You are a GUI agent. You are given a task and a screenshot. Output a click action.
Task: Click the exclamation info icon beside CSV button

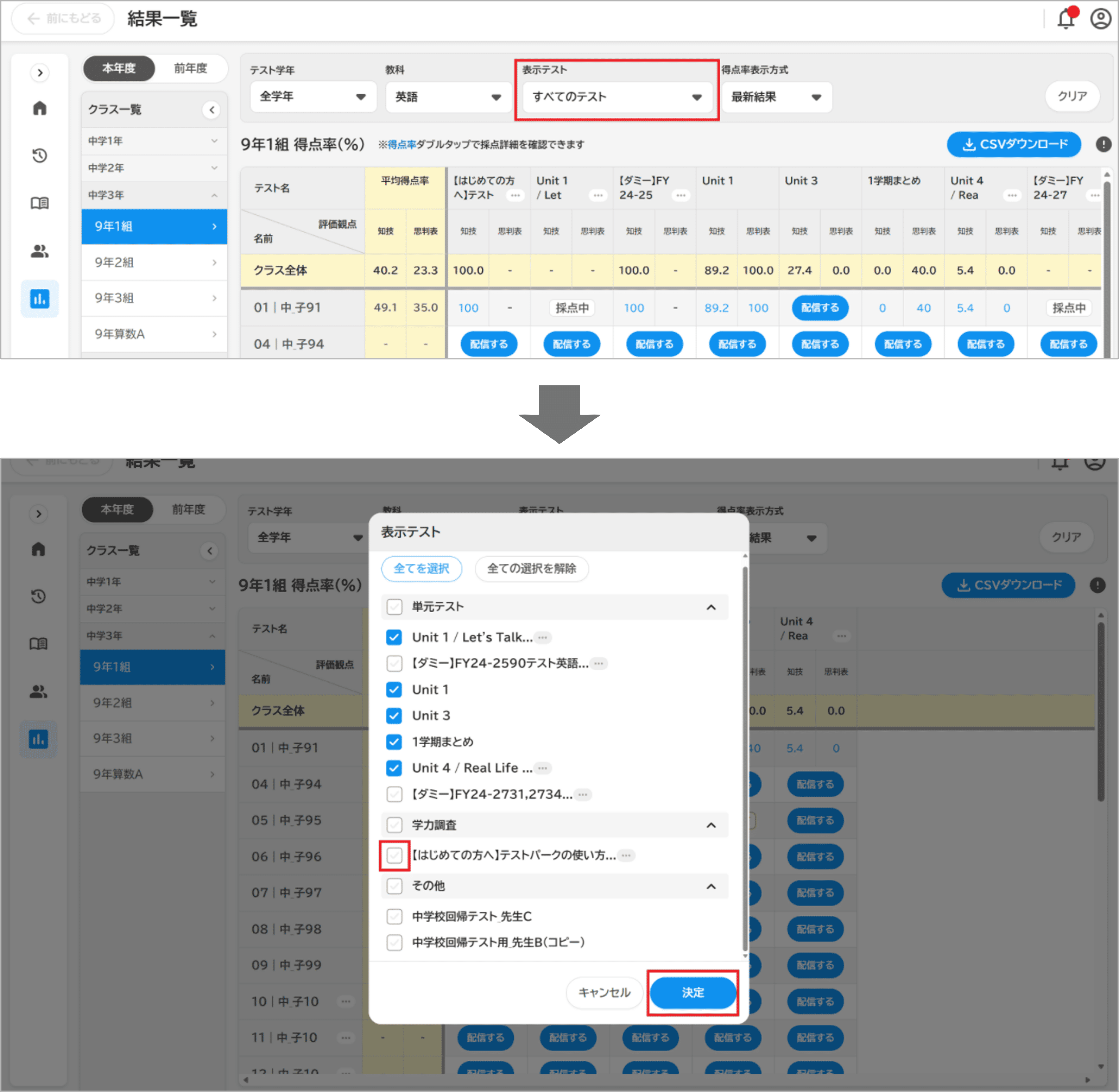(x=1103, y=145)
